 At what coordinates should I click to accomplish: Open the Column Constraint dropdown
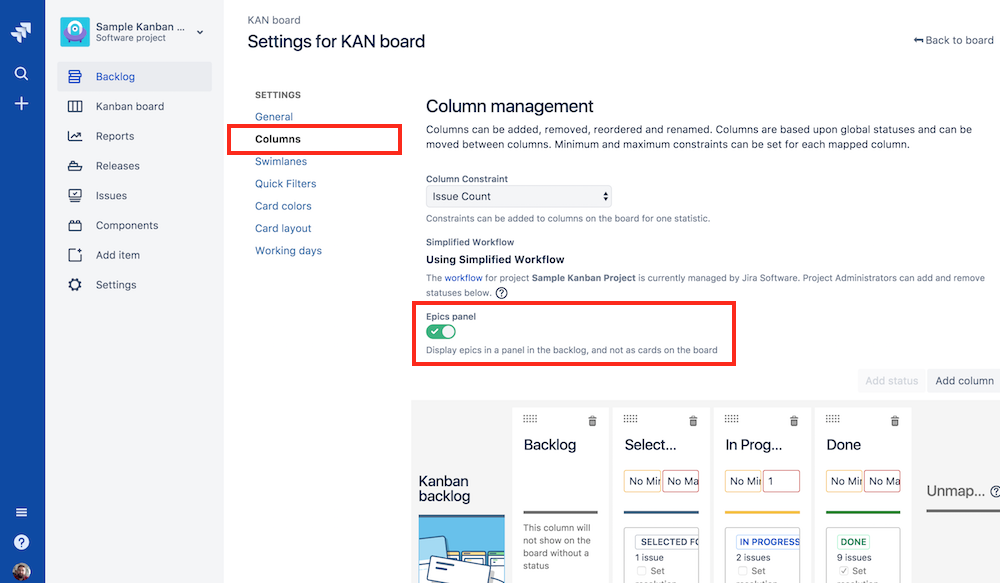pyautogui.click(x=518, y=198)
